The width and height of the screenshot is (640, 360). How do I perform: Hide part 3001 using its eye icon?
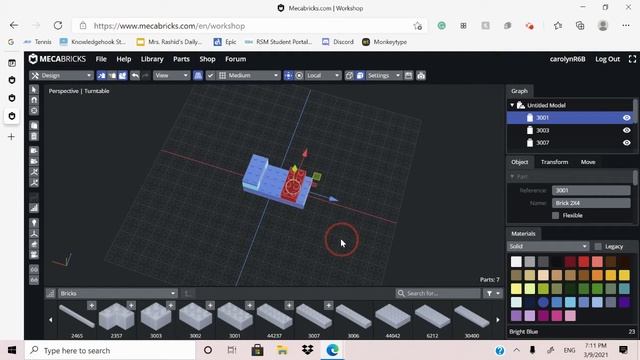pos(627,118)
